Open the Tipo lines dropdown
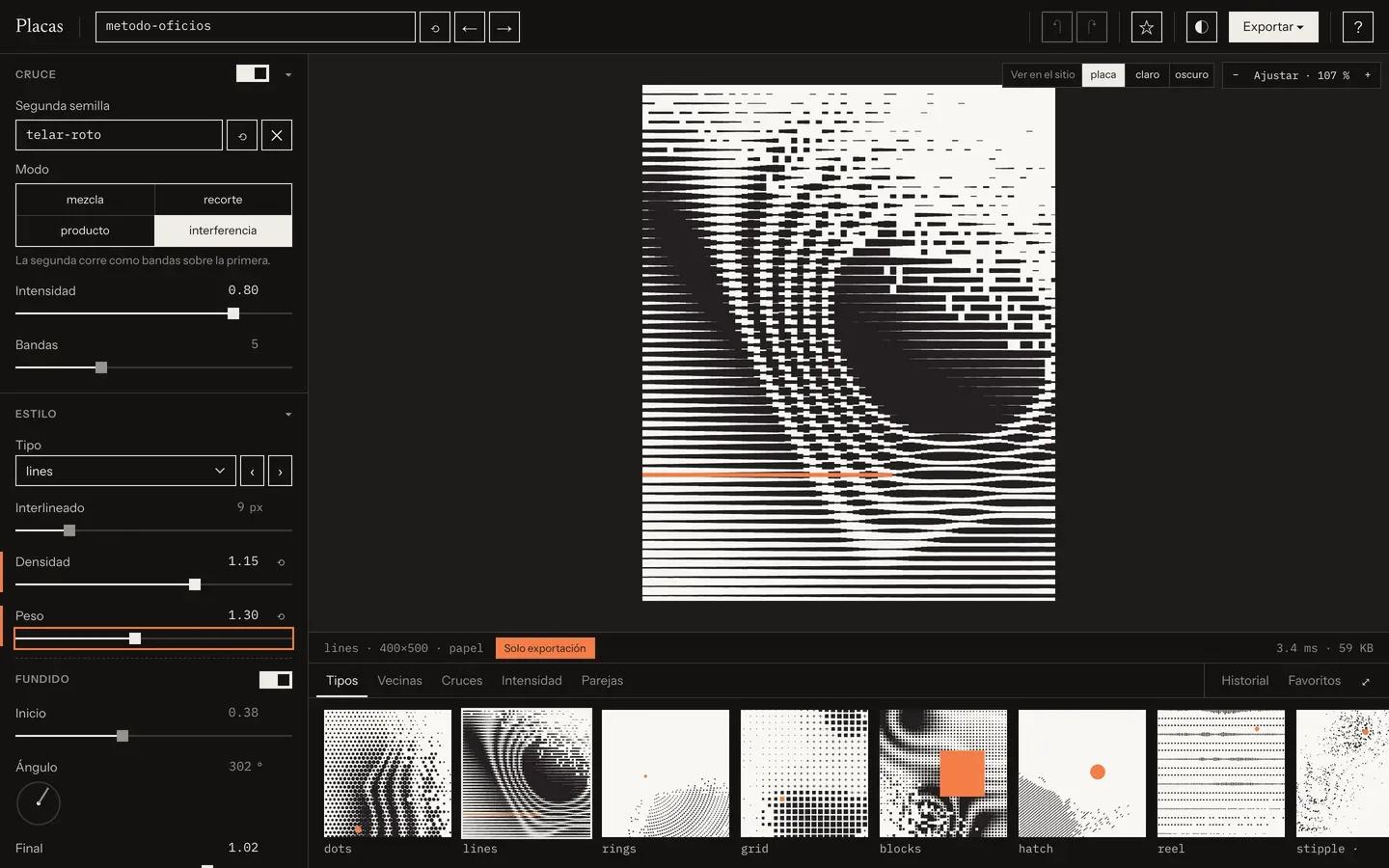Viewport: 1389px width, 868px height. [x=125, y=471]
